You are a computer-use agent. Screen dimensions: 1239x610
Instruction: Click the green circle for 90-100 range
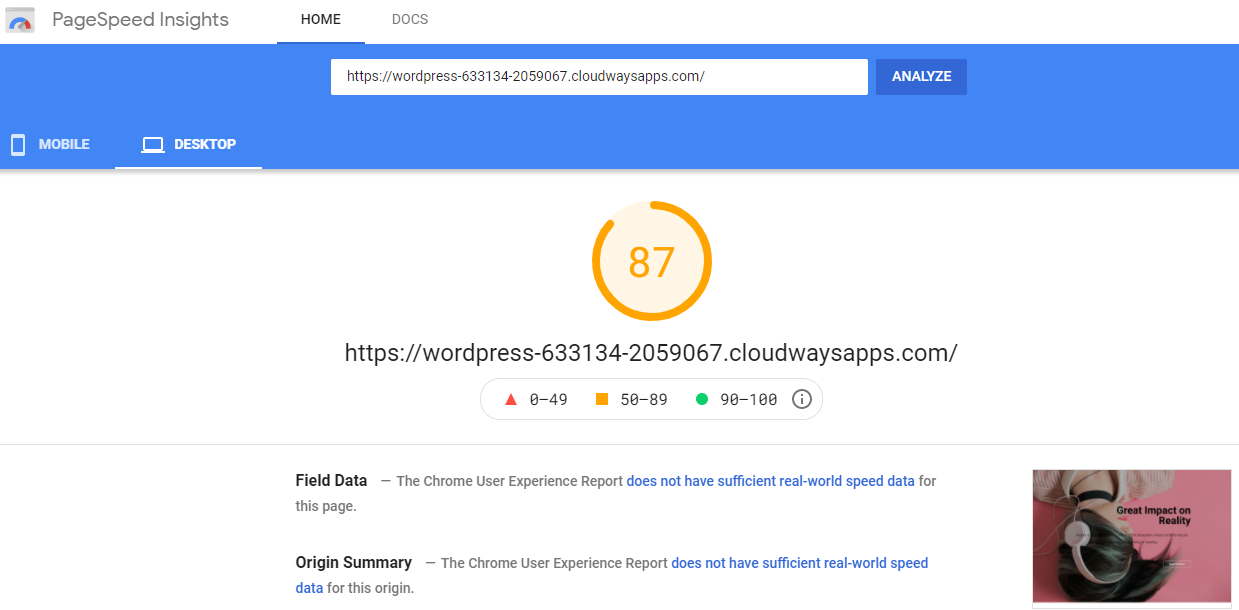(702, 398)
